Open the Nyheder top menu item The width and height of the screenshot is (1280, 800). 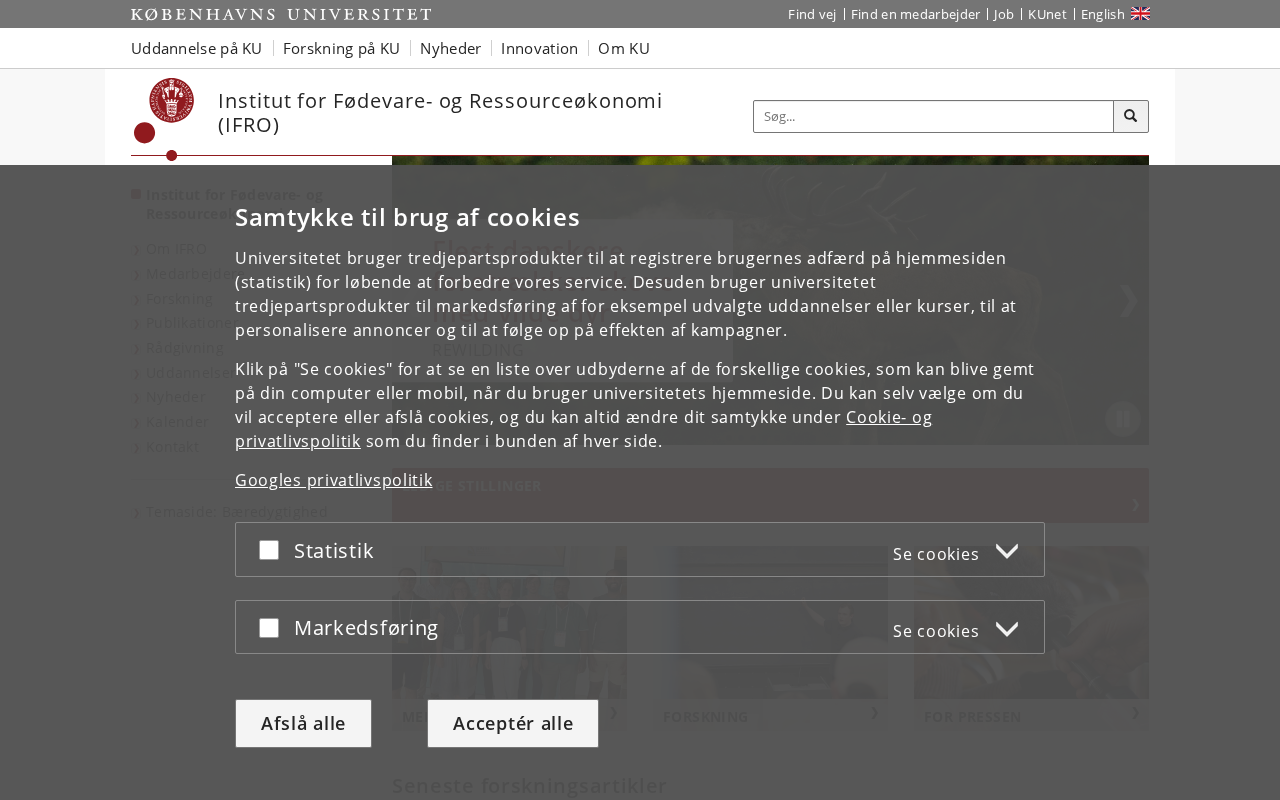(x=450, y=48)
